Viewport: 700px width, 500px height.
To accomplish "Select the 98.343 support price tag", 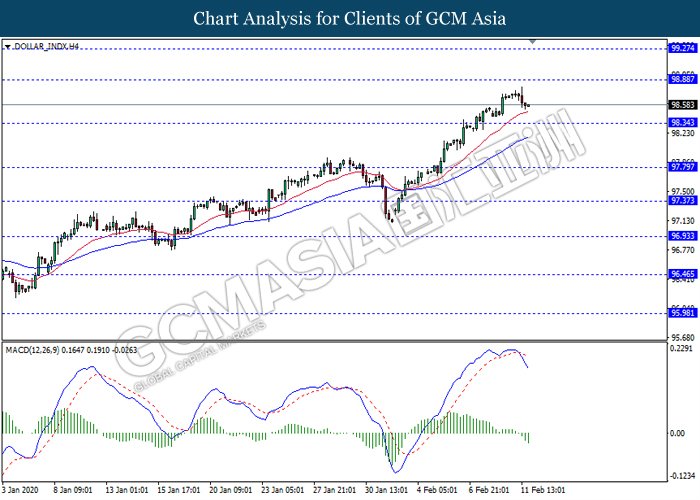I will 683,122.
